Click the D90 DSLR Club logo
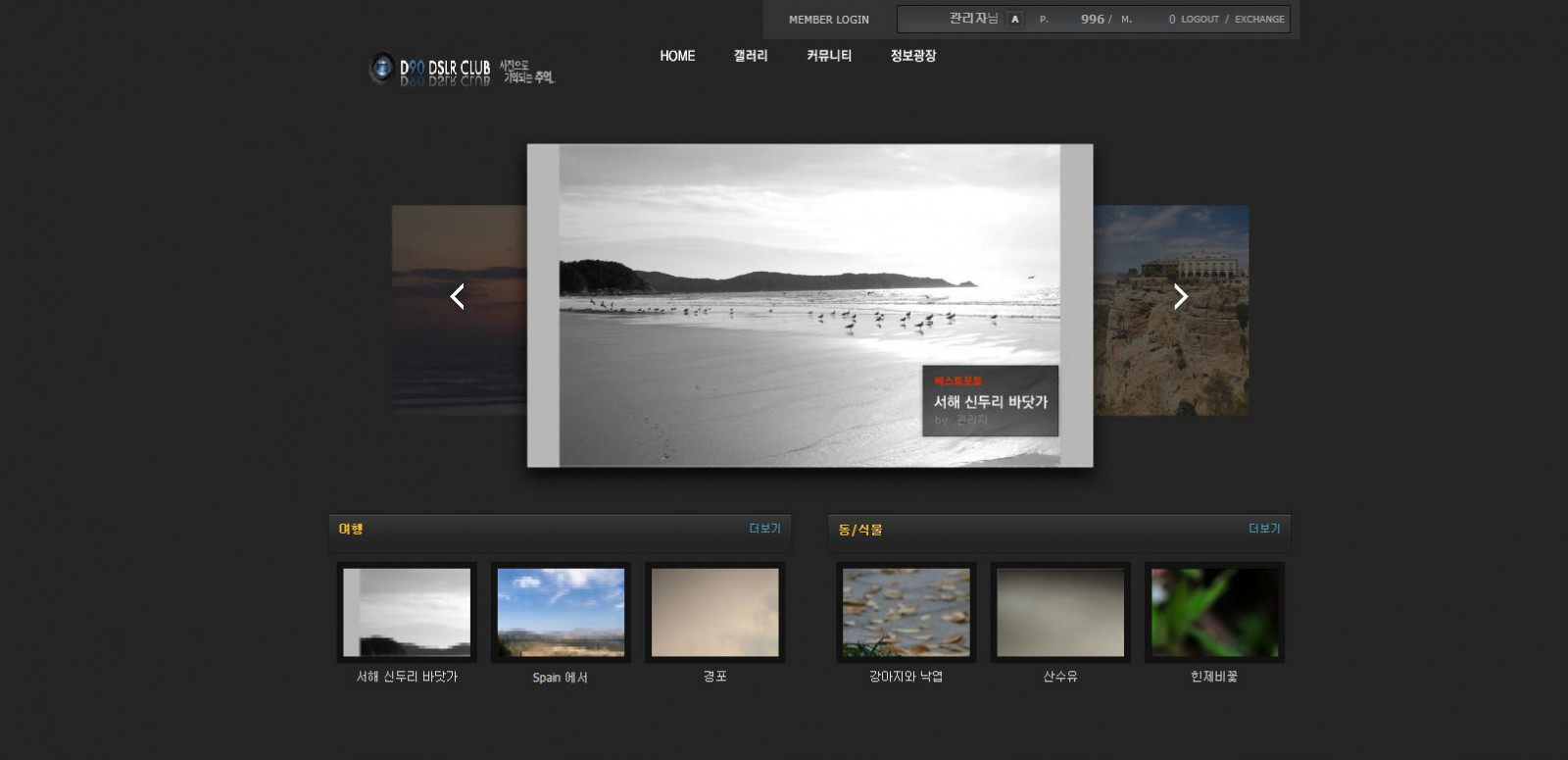 461,70
